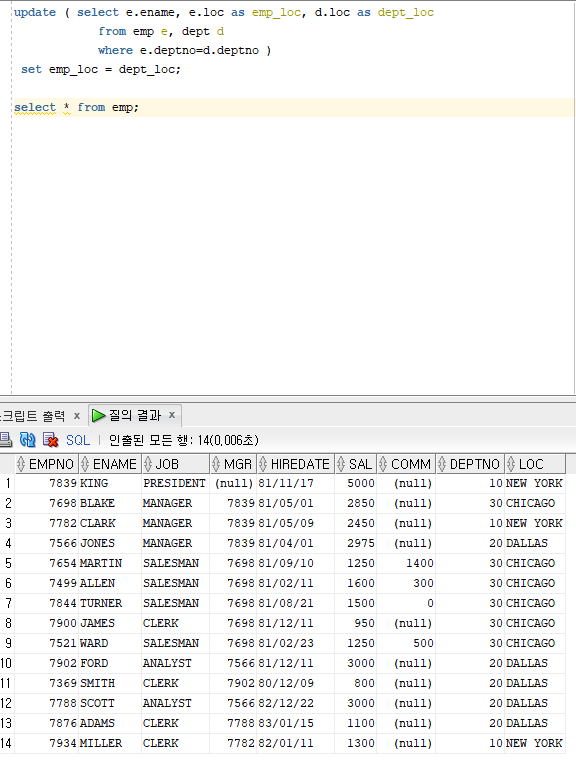This screenshot has height=762, width=576.
Task: Click sort icon of EMPNO column
Action: point(21,464)
